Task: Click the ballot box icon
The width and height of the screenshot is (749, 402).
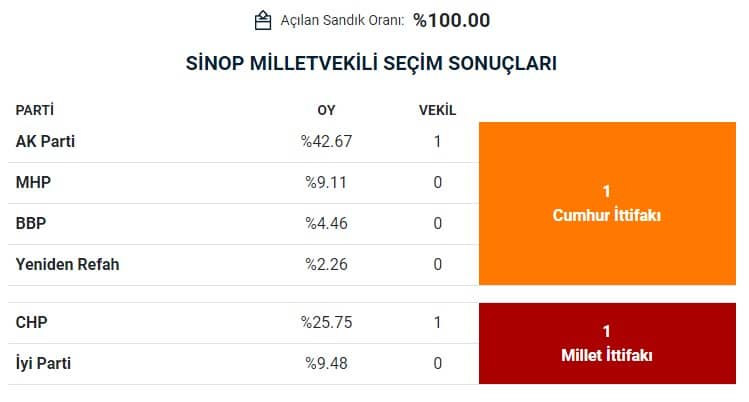Action: pyautogui.click(x=263, y=21)
